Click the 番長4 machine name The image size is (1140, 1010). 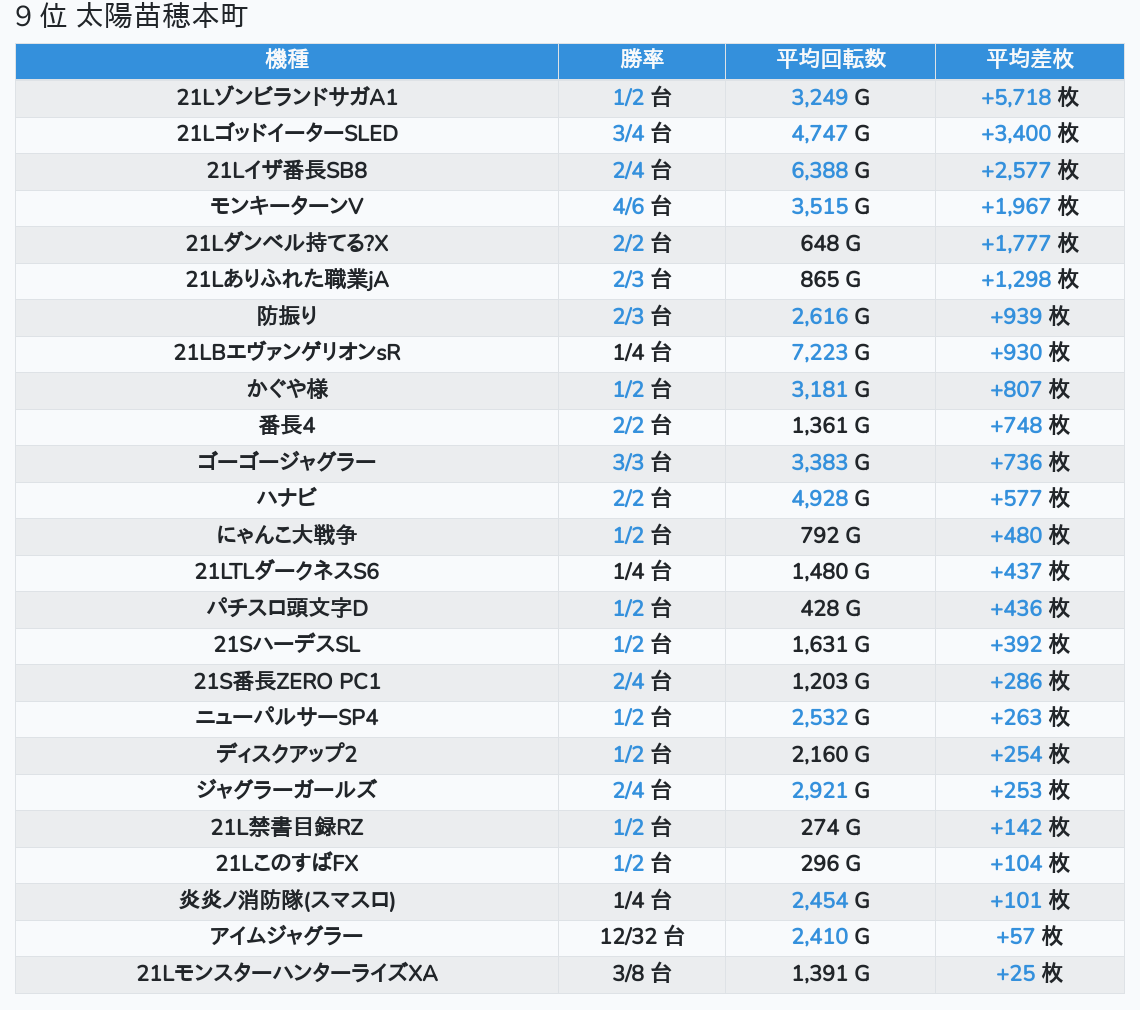coord(286,425)
